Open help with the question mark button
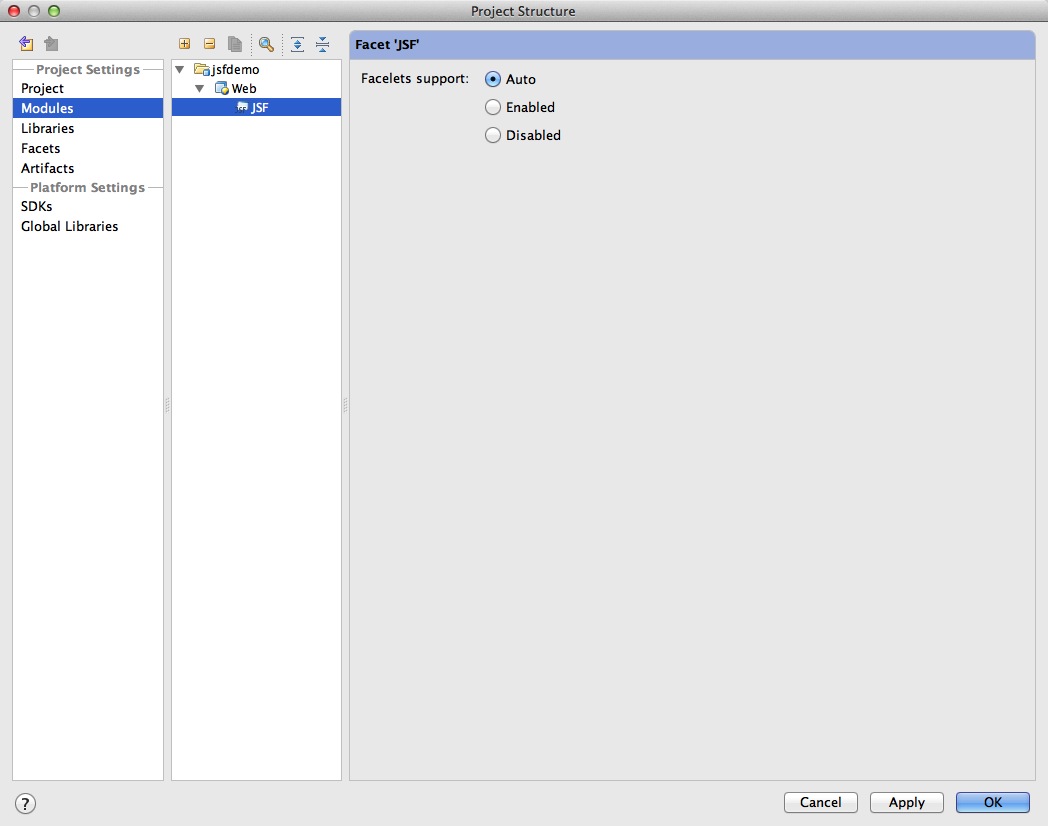 pos(25,803)
